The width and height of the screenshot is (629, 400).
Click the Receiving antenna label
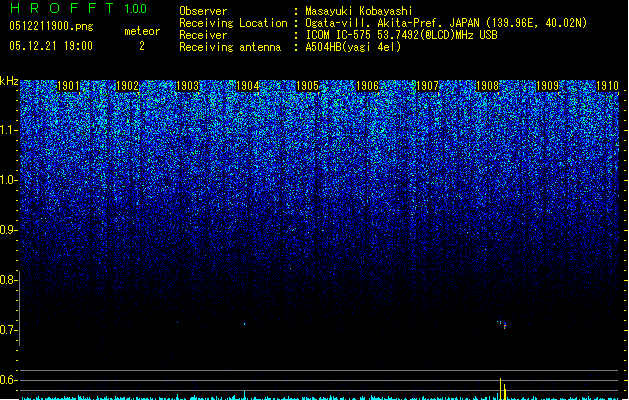tap(230, 47)
